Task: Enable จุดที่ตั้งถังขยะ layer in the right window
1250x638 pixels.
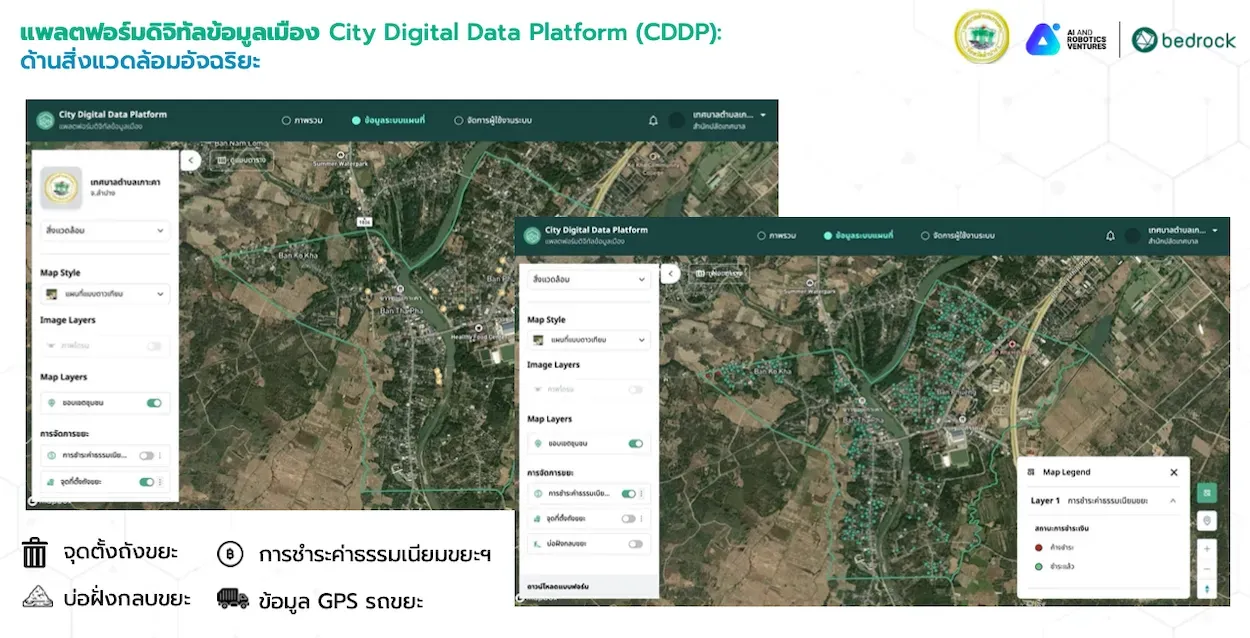Action: coord(628,519)
